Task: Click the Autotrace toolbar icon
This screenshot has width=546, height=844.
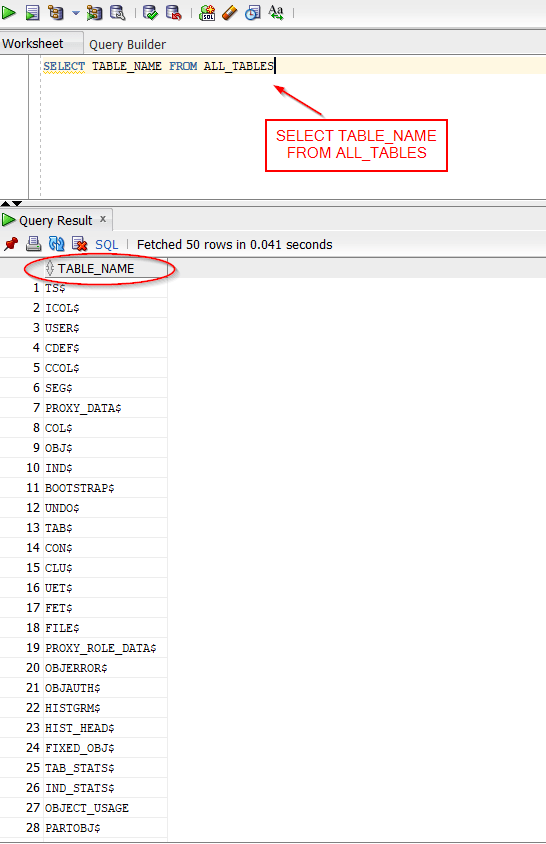Action: 94,12
